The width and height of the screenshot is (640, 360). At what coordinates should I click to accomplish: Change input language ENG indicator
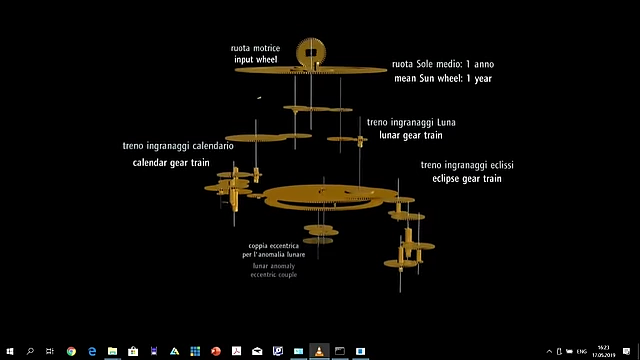tap(582, 351)
